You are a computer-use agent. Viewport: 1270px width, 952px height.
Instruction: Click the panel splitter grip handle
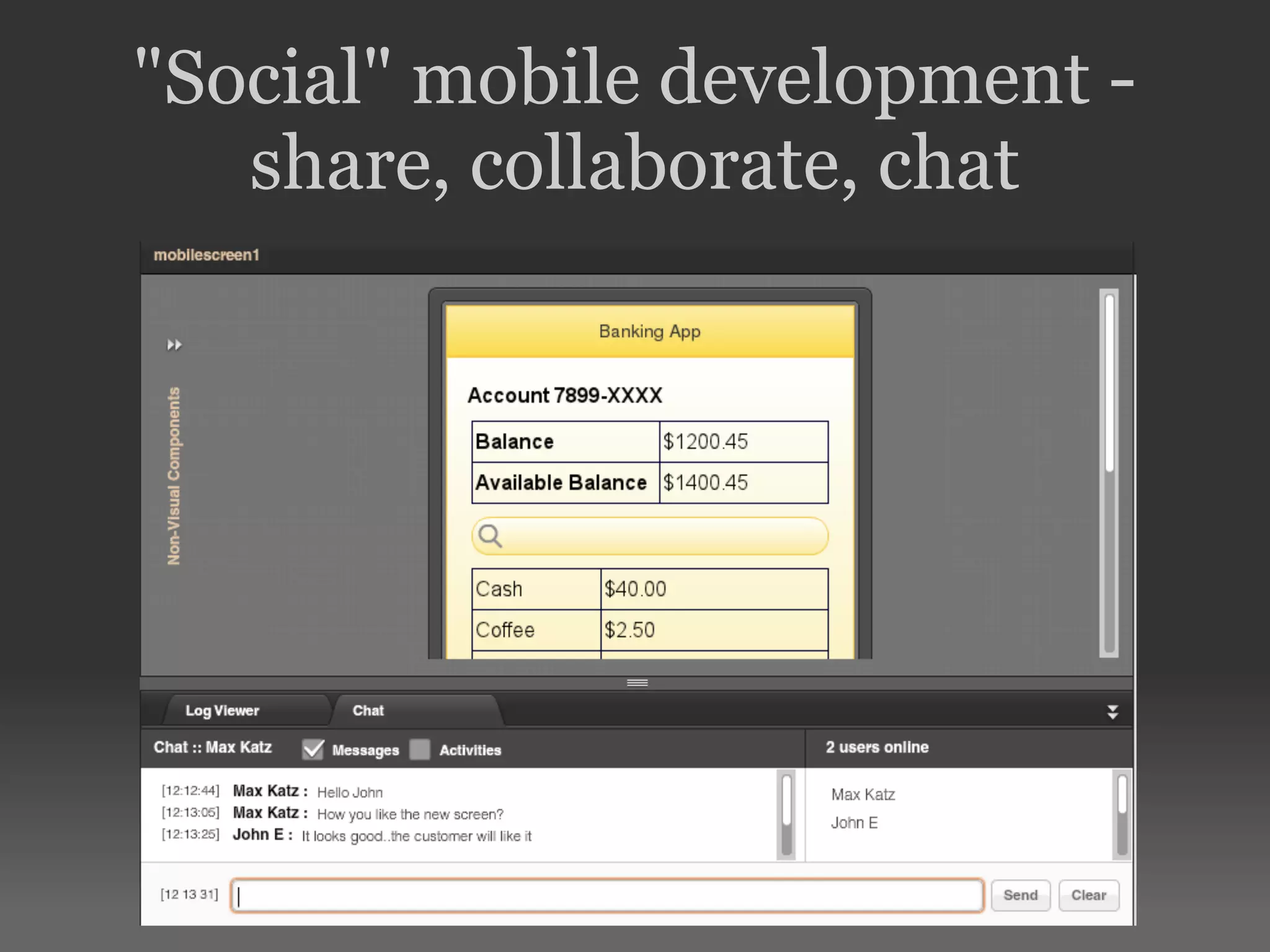pos(637,683)
